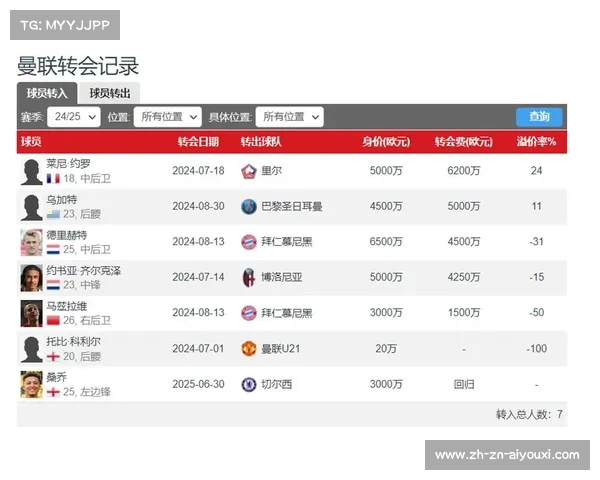Click Bayern crest in 德里赫特 row
Image resolution: width=600 pixels, height=480 pixels.
(x=249, y=242)
